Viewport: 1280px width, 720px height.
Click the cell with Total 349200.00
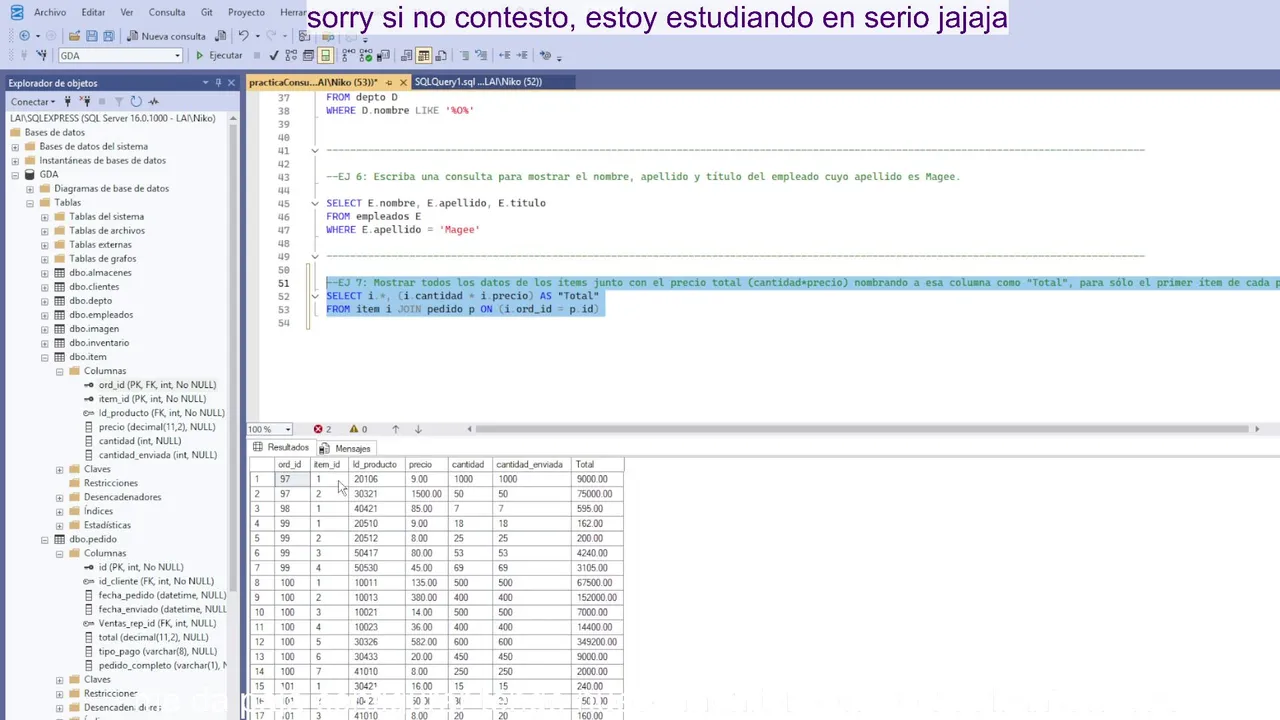tap(597, 642)
